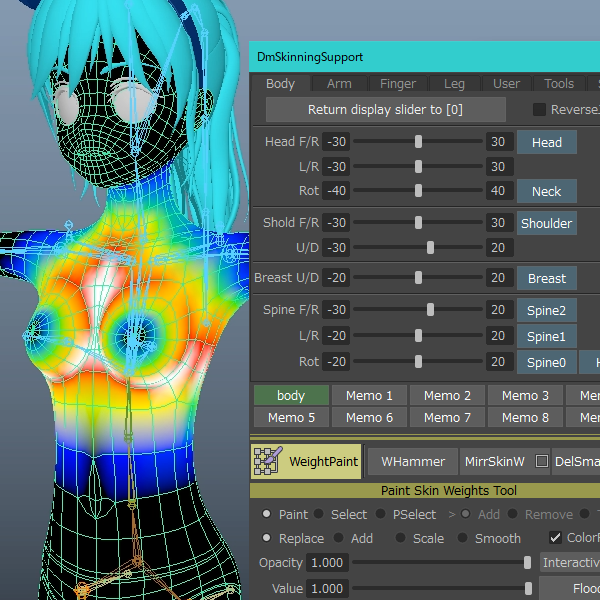Click the Neck joint button
600x600 pixels.
547,191
